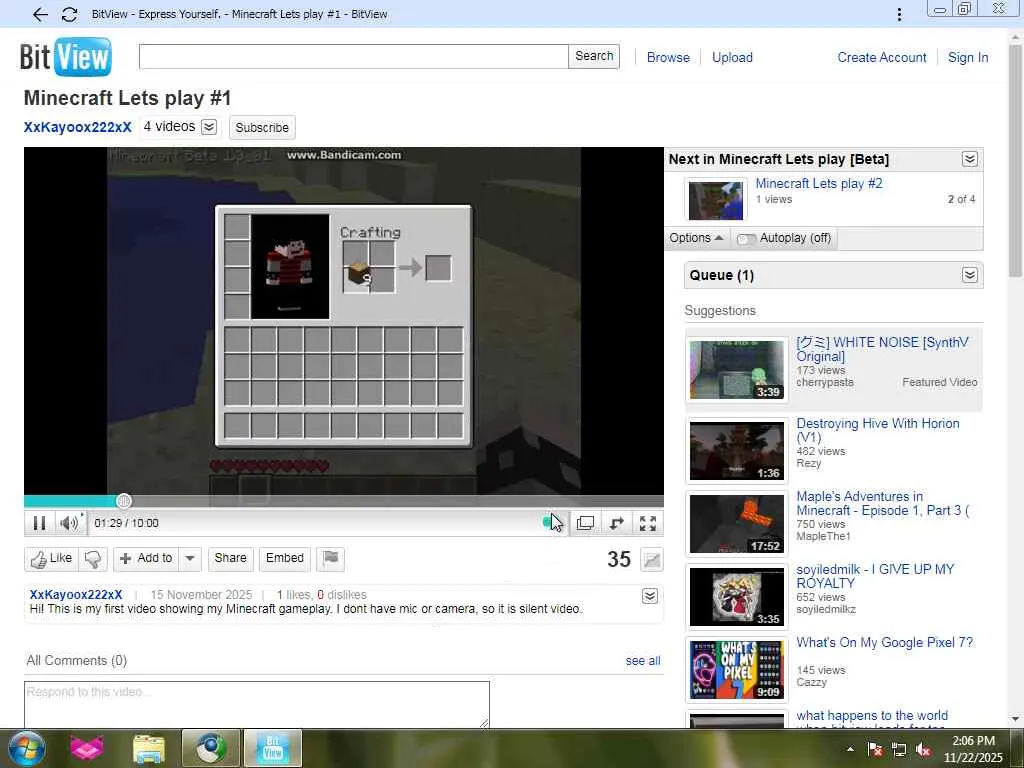This screenshot has width=1024, height=768.
Task: Reload the page with the refresh icon
Action: (69, 14)
